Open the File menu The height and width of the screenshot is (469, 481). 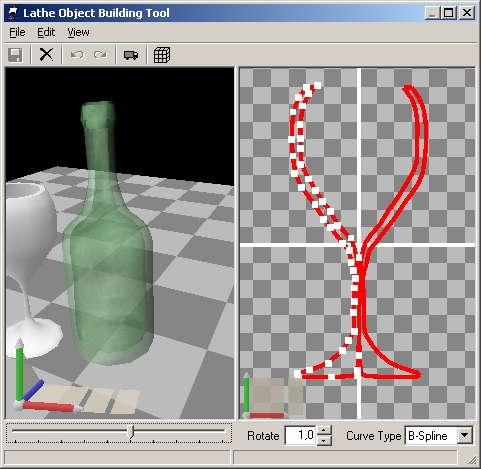click(x=17, y=32)
